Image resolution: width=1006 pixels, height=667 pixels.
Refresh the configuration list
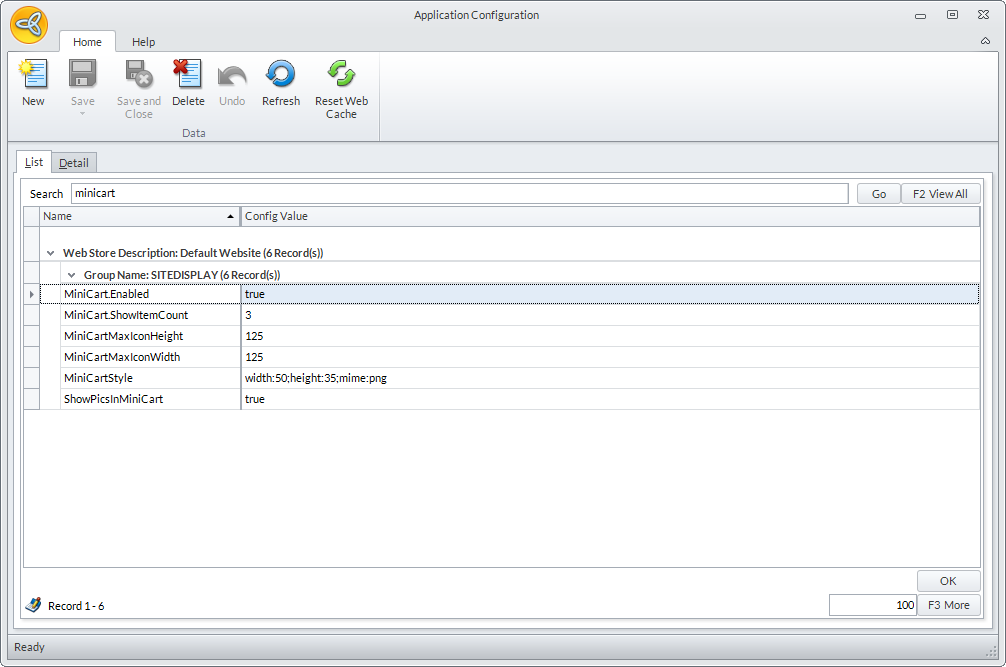(280, 75)
